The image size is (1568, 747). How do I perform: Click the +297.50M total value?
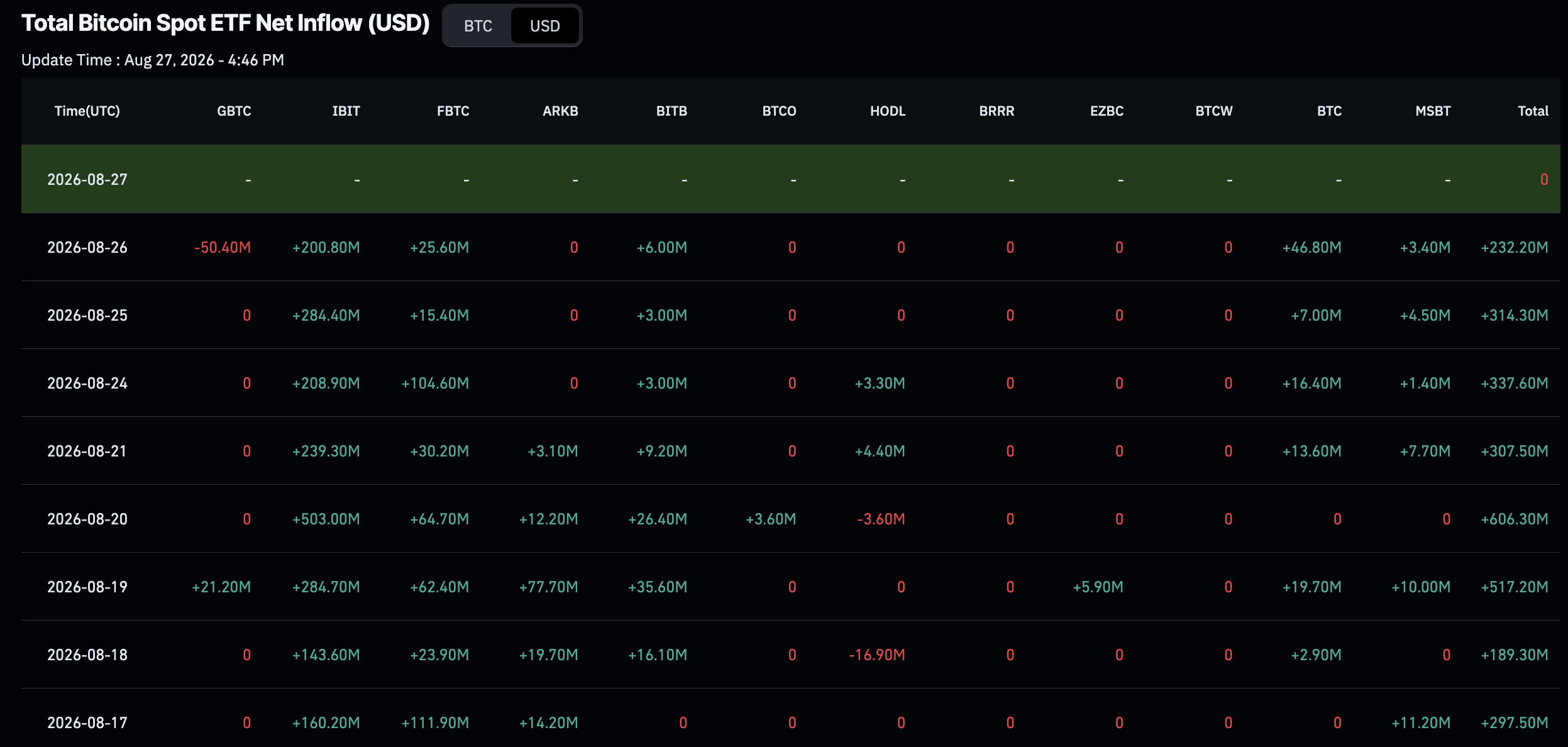pos(1515,723)
